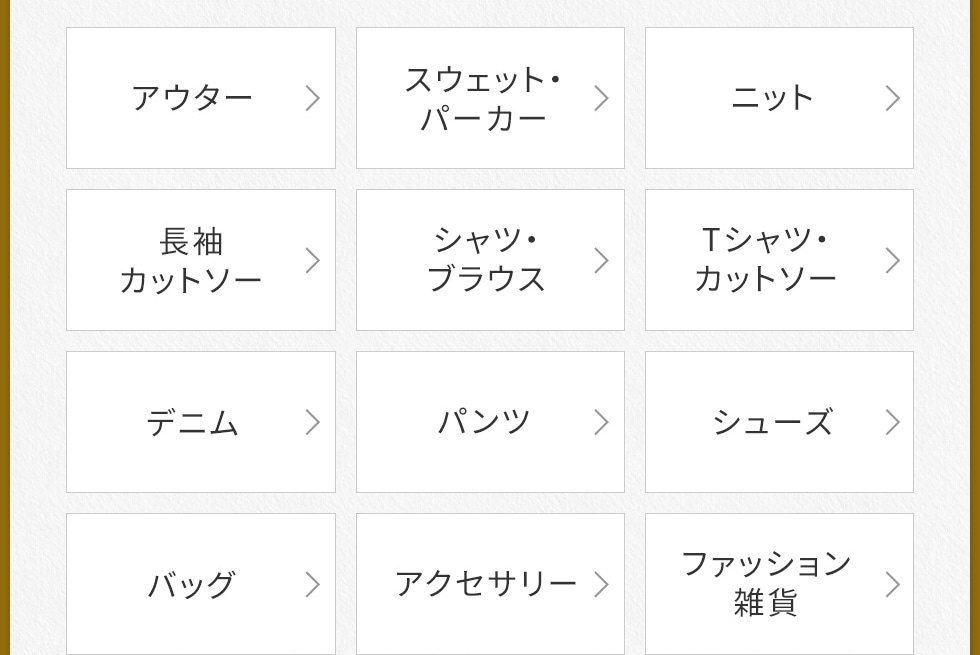Click the chevron arrow next to アウター
The width and height of the screenshot is (980, 655).
pyautogui.click(x=313, y=98)
